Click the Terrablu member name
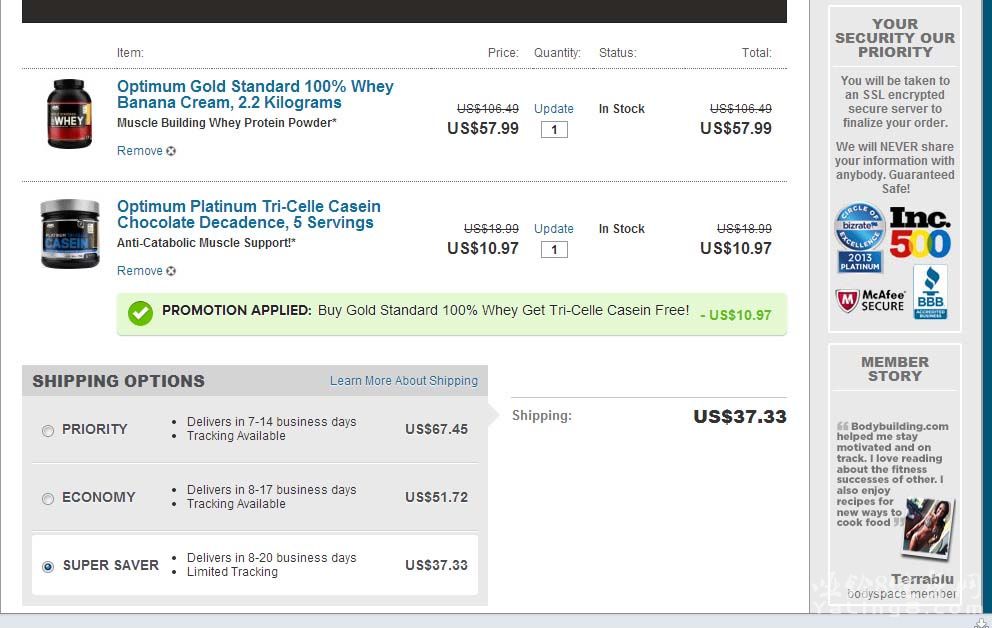The width and height of the screenshot is (992, 628). click(x=922, y=579)
